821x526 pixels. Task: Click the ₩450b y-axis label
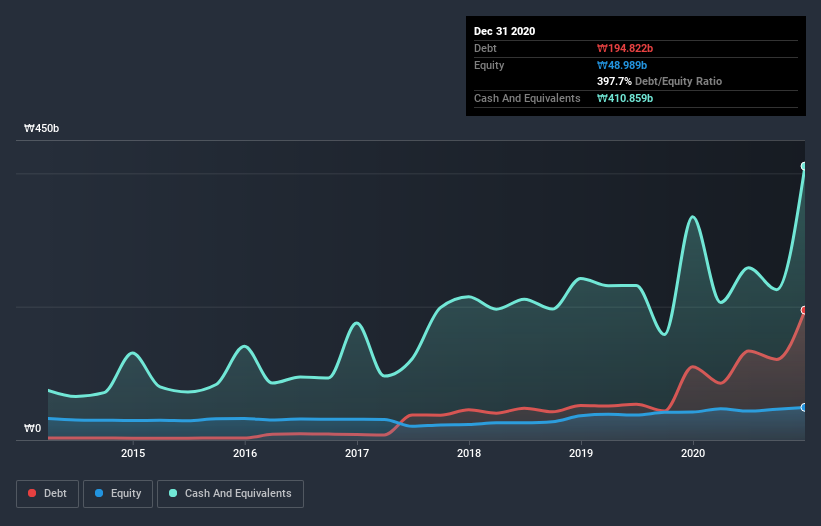(41, 129)
